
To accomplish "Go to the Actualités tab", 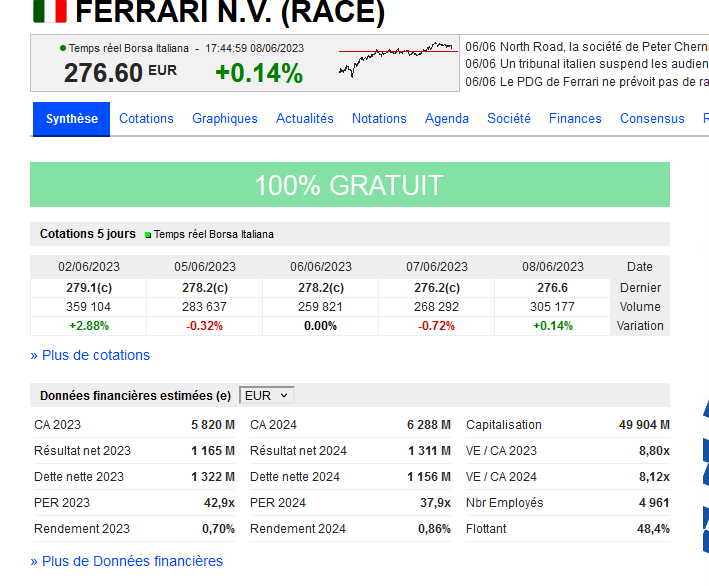I will [x=305, y=118].
